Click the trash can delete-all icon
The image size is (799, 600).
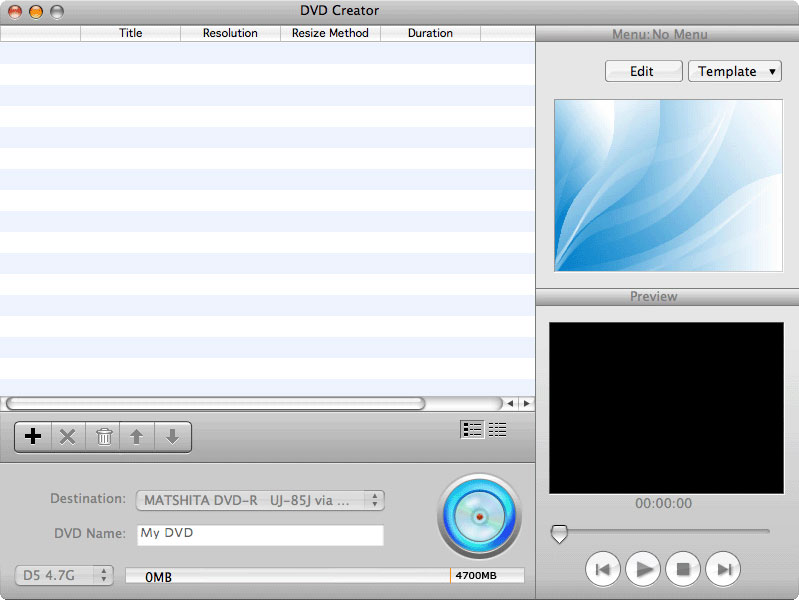click(103, 437)
